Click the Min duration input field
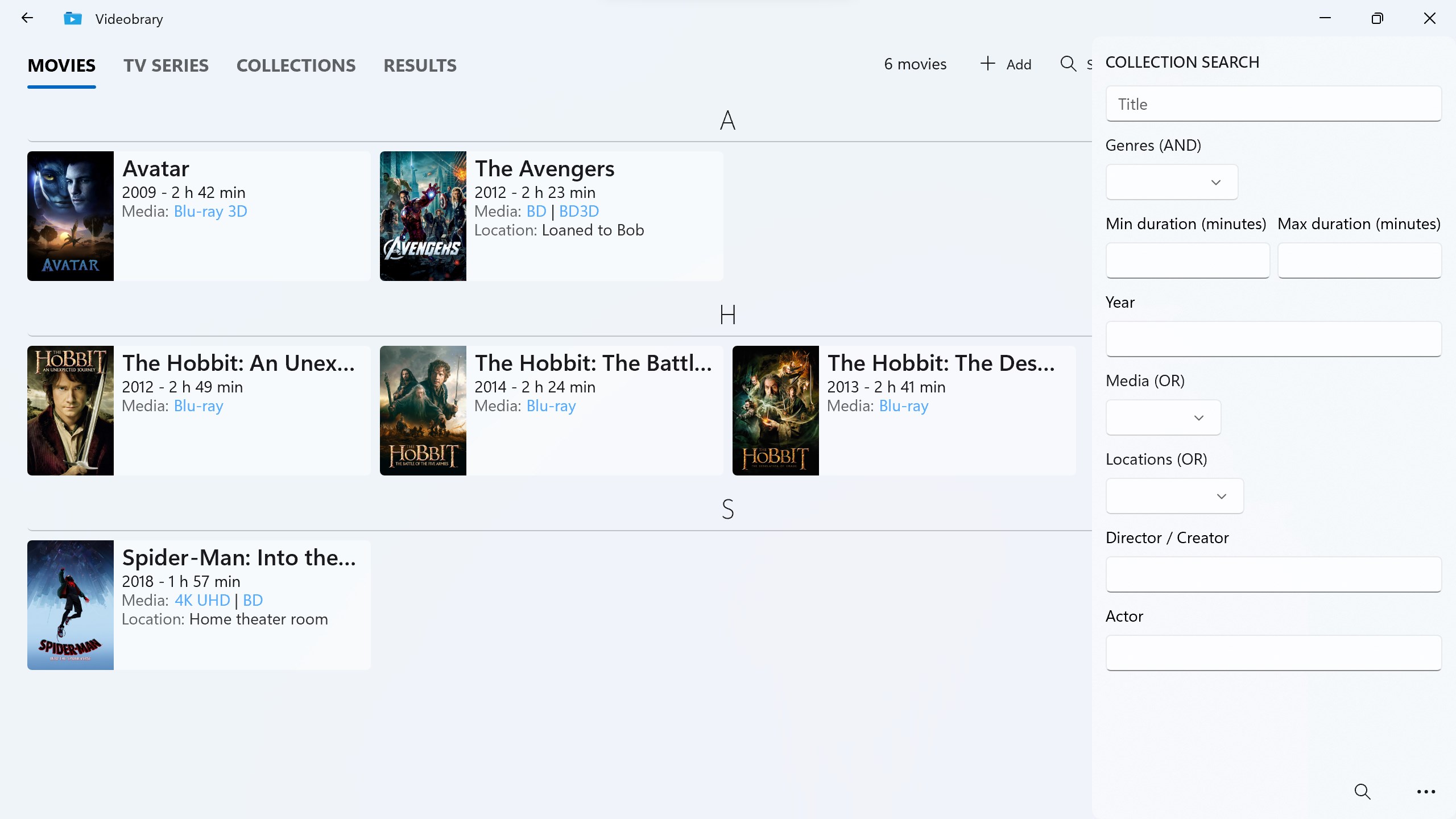This screenshot has width=1456, height=819. (x=1187, y=260)
